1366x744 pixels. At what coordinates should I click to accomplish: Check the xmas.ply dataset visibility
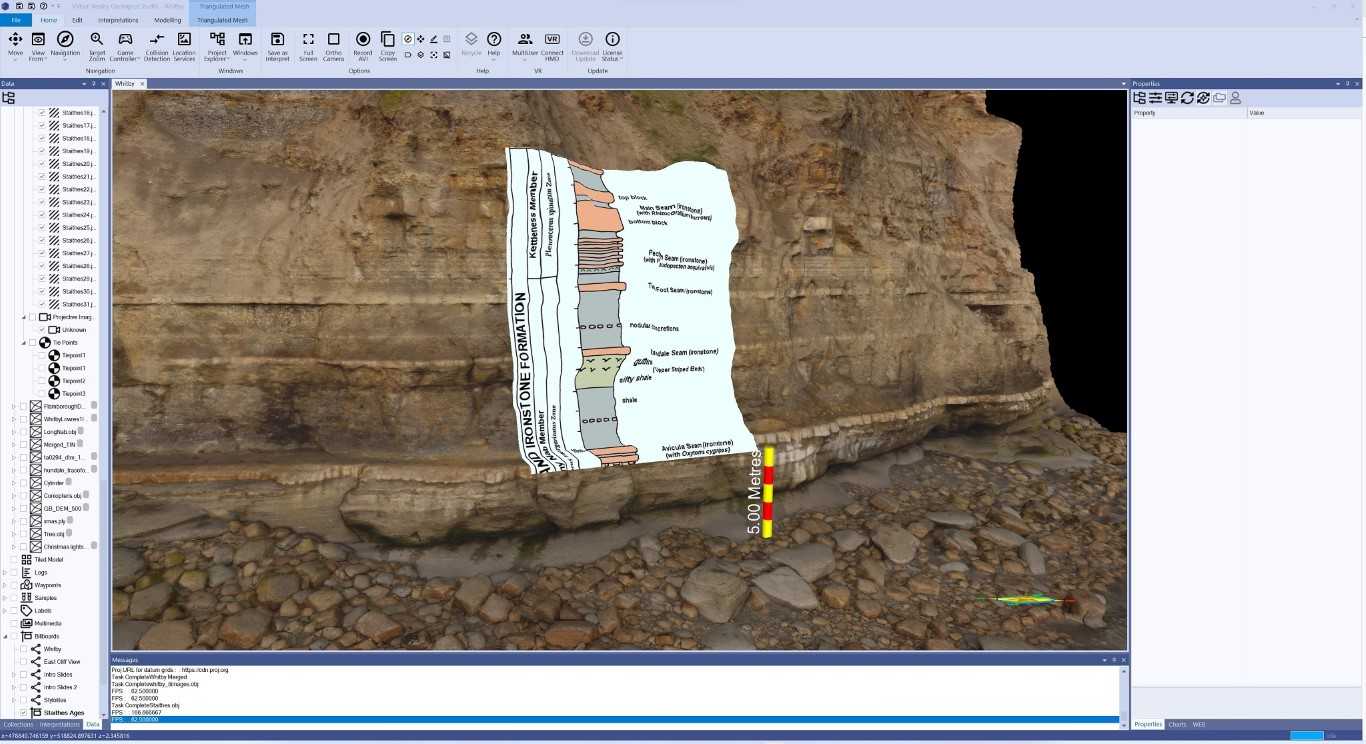23,521
